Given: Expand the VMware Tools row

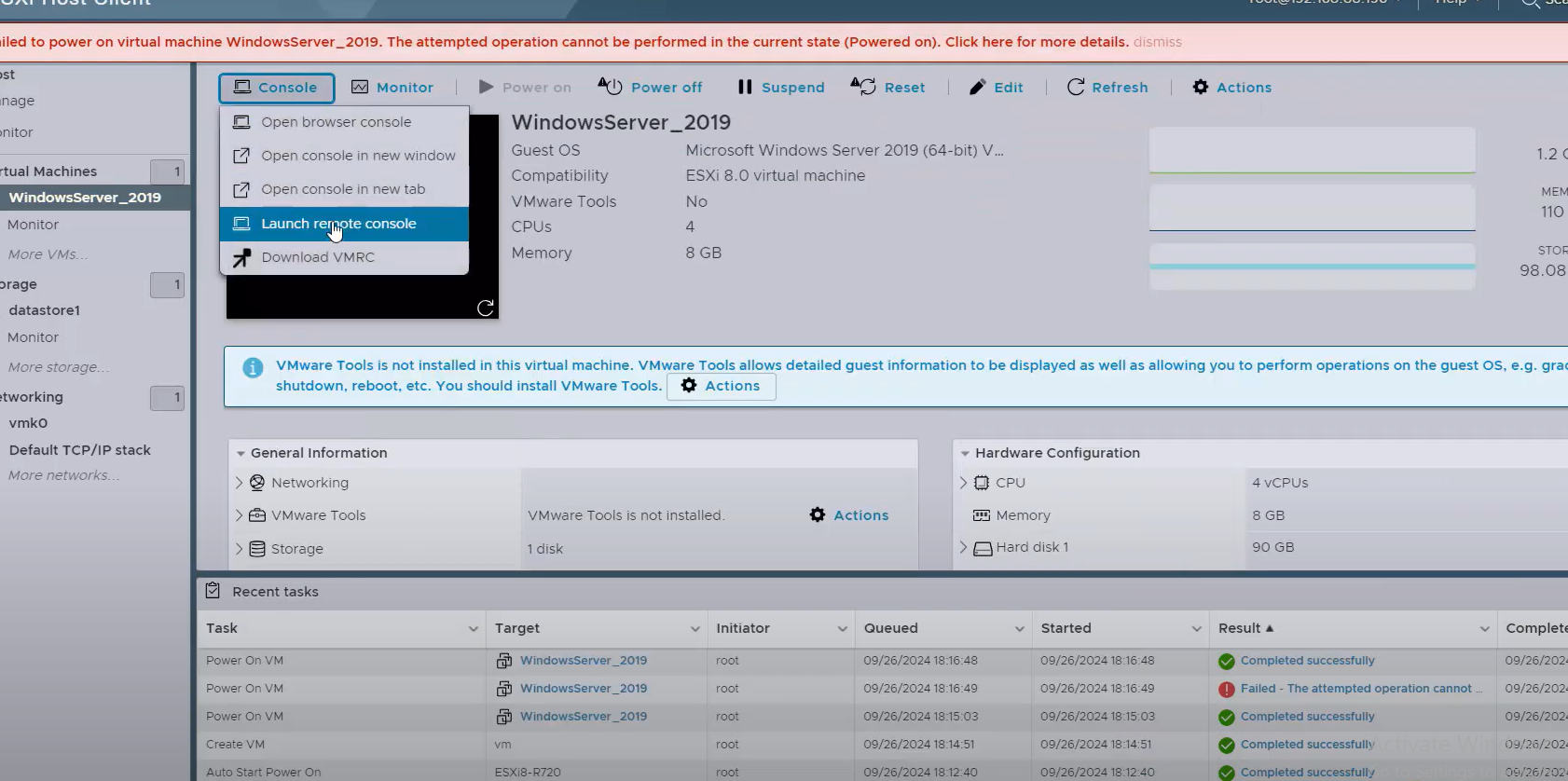Looking at the screenshot, I should (239, 515).
